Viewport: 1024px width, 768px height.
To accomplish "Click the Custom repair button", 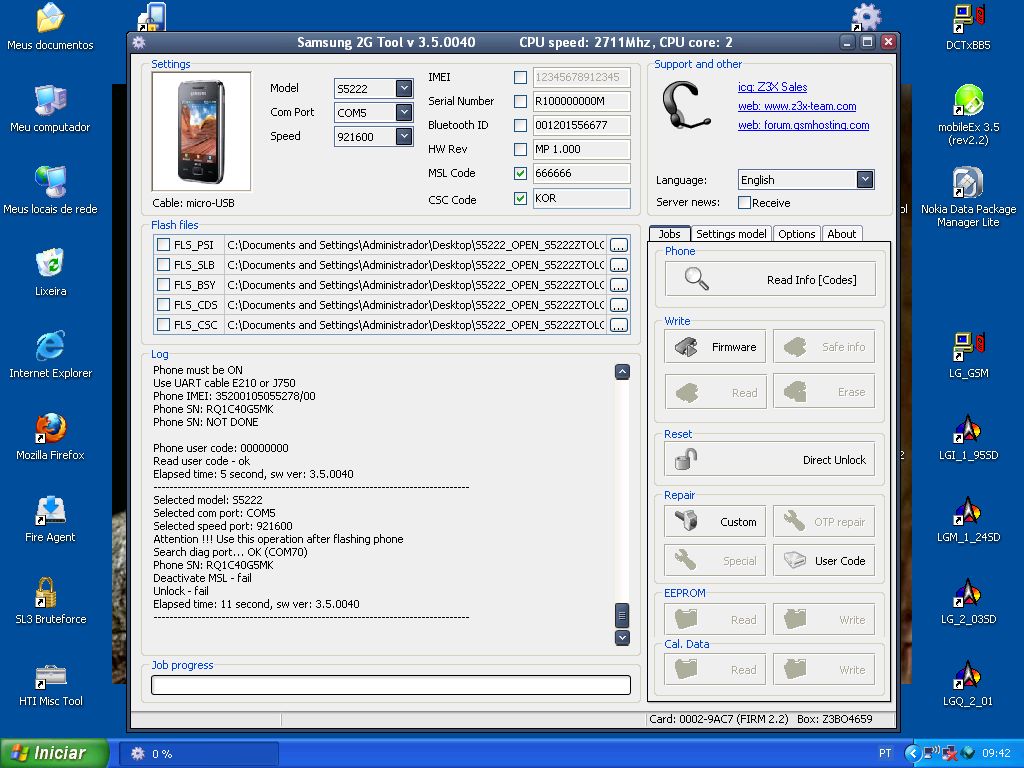I will [x=715, y=522].
